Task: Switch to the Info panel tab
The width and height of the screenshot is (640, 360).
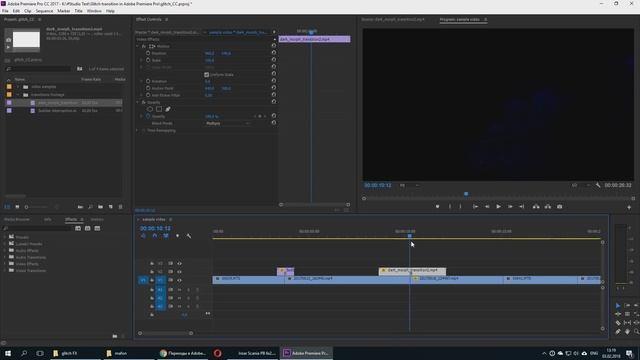Action: coord(48,220)
